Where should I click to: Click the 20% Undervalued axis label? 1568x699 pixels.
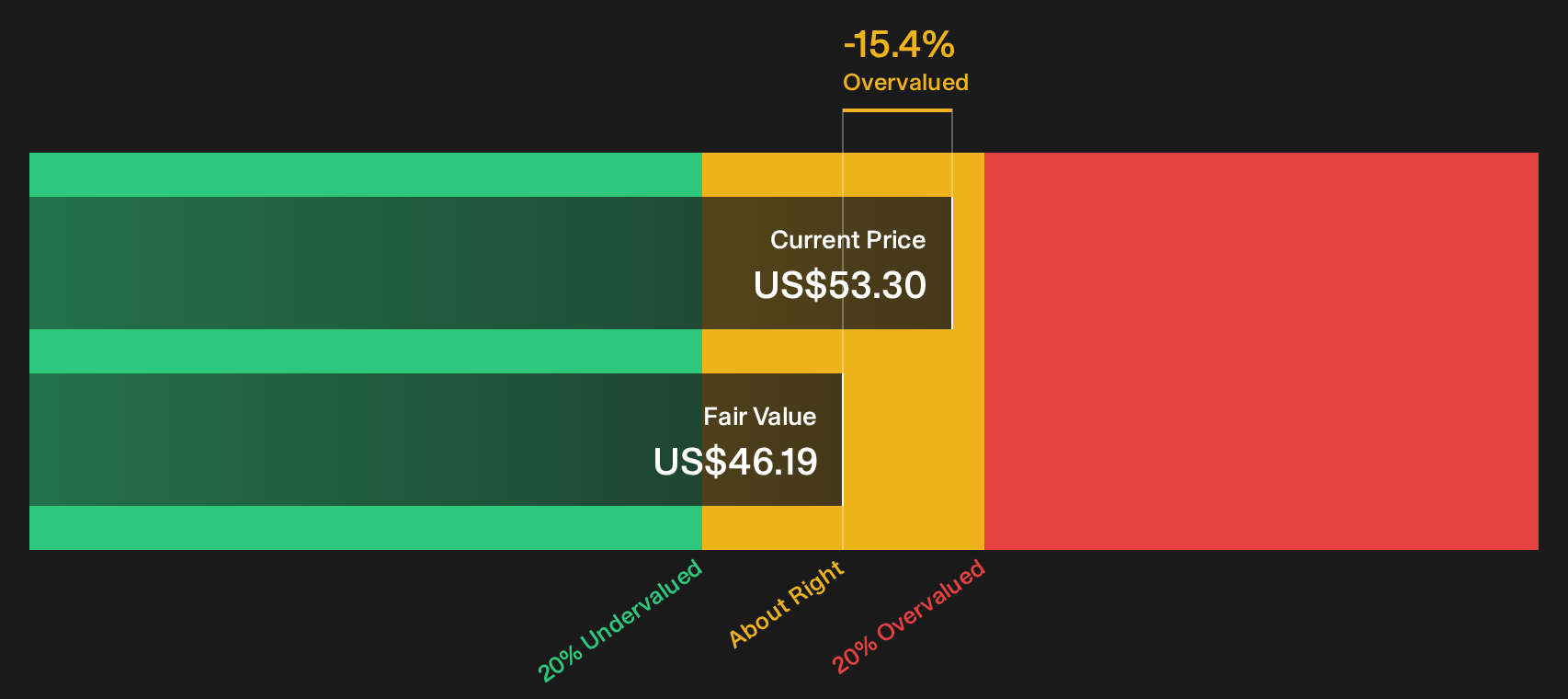pyautogui.click(x=619, y=621)
